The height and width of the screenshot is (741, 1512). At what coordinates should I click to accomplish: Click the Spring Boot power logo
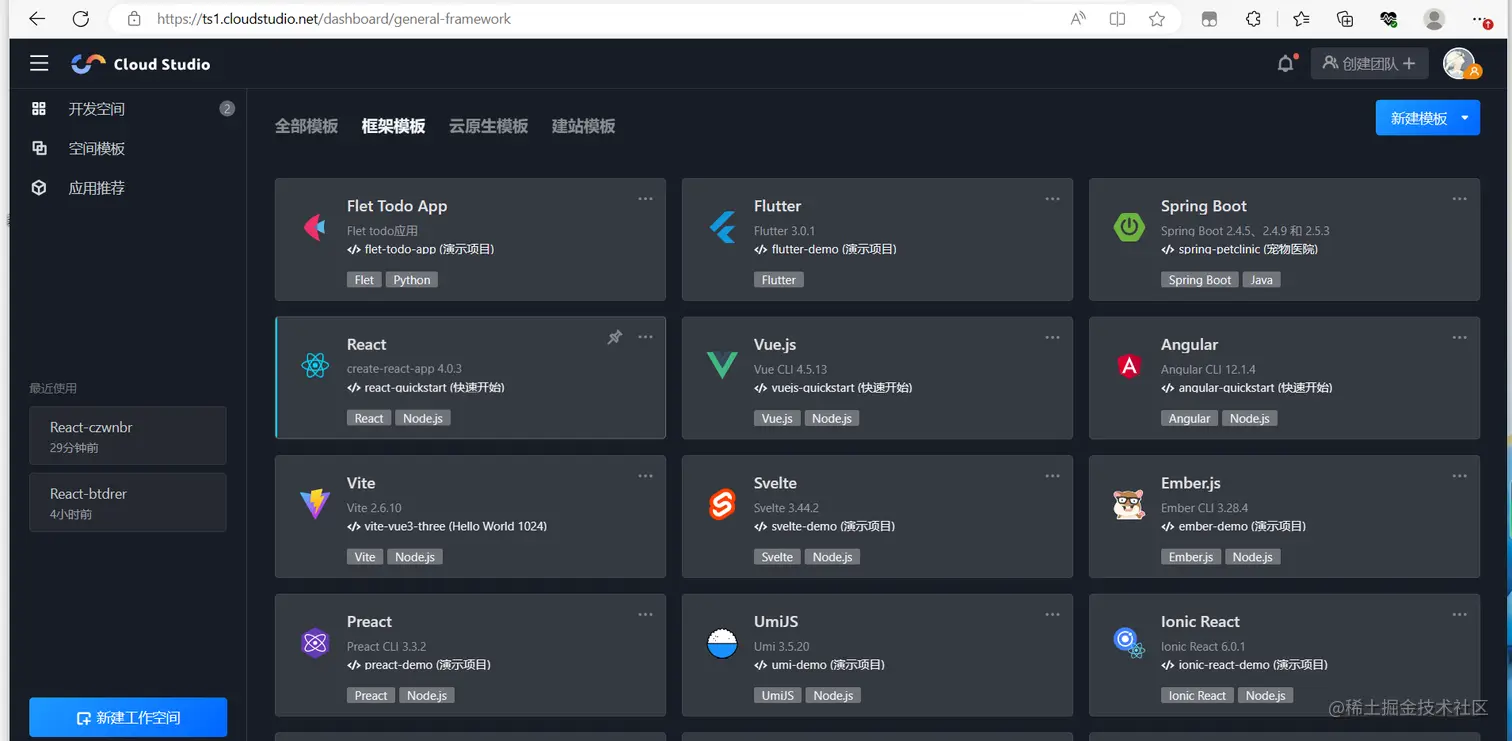[1129, 227]
